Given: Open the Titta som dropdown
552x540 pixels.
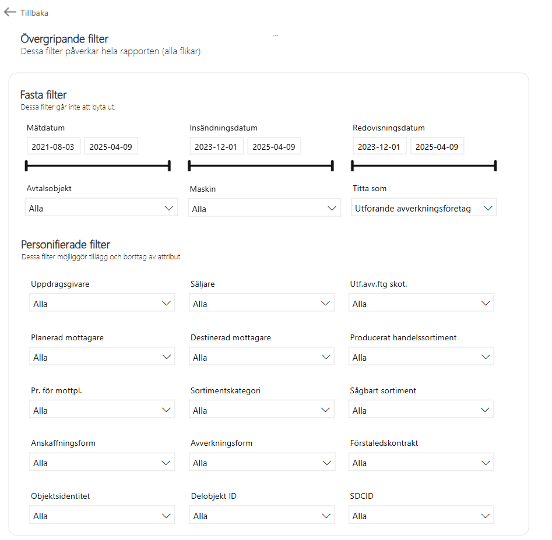Looking at the screenshot, I should [x=424, y=208].
